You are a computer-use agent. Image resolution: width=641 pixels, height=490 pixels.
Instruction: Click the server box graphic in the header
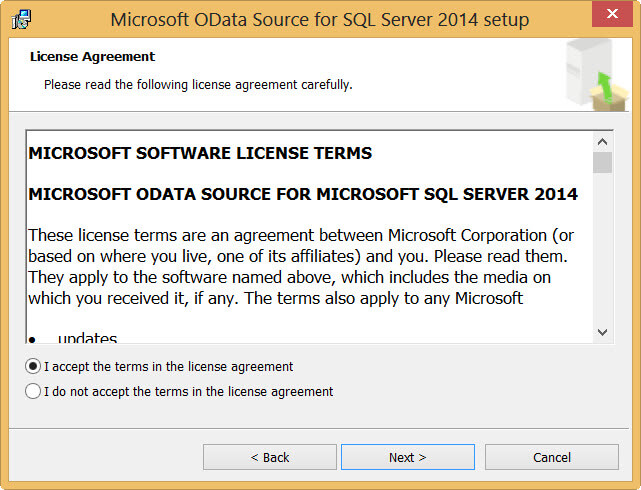pyautogui.click(x=590, y=73)
